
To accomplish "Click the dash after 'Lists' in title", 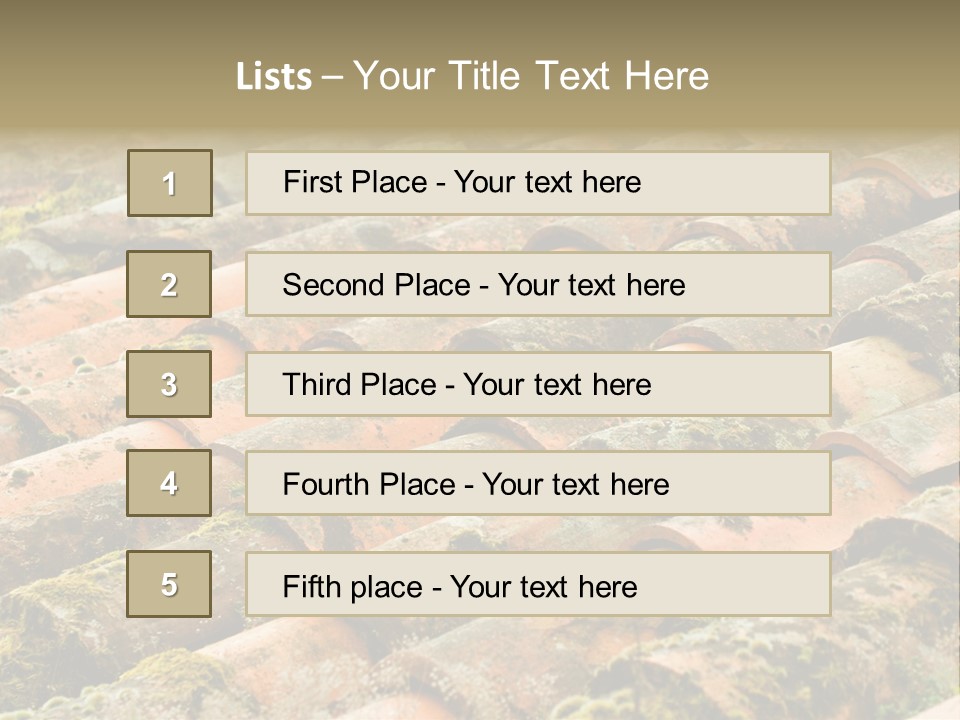I will pyautogui.click(x=332, y=78).
